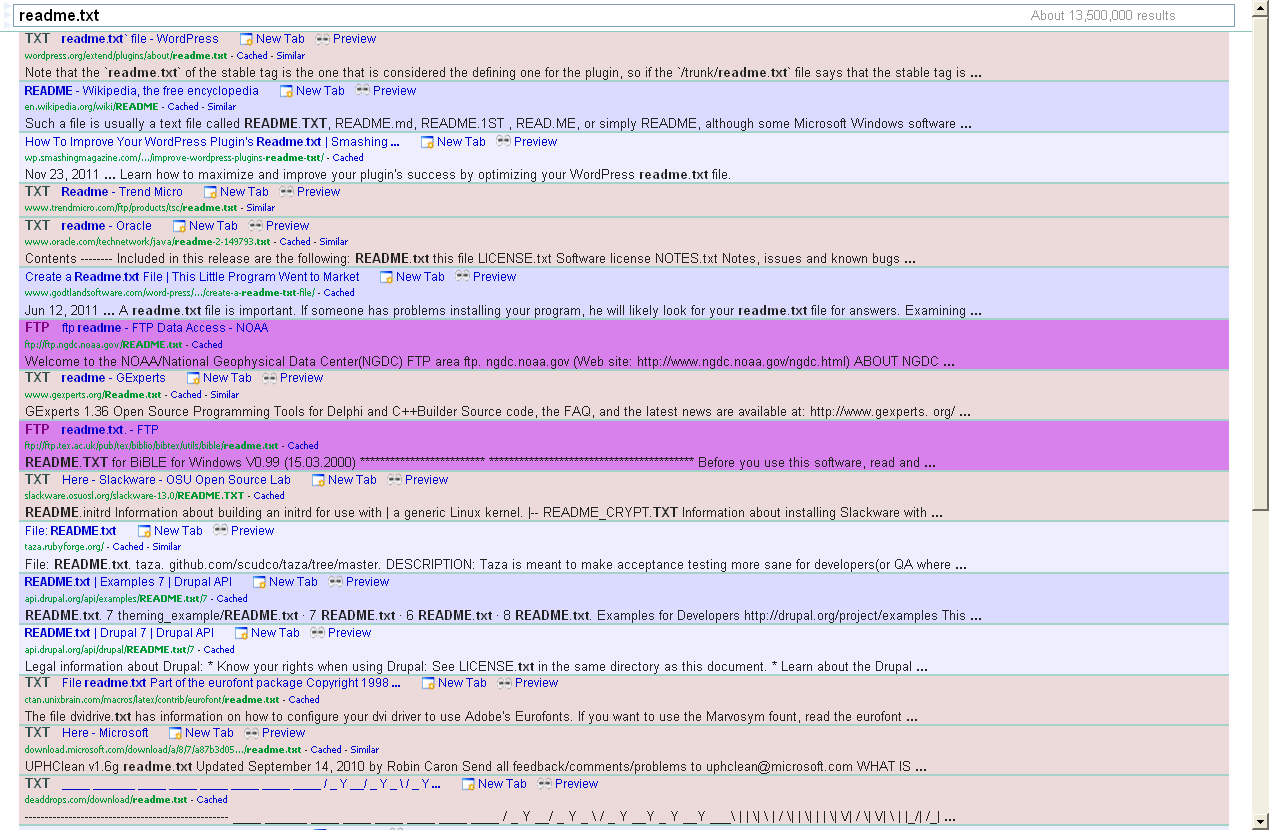
Task: Open ftp readme NOAA FTP Data Access link
Action: click(x=164, y=328)
